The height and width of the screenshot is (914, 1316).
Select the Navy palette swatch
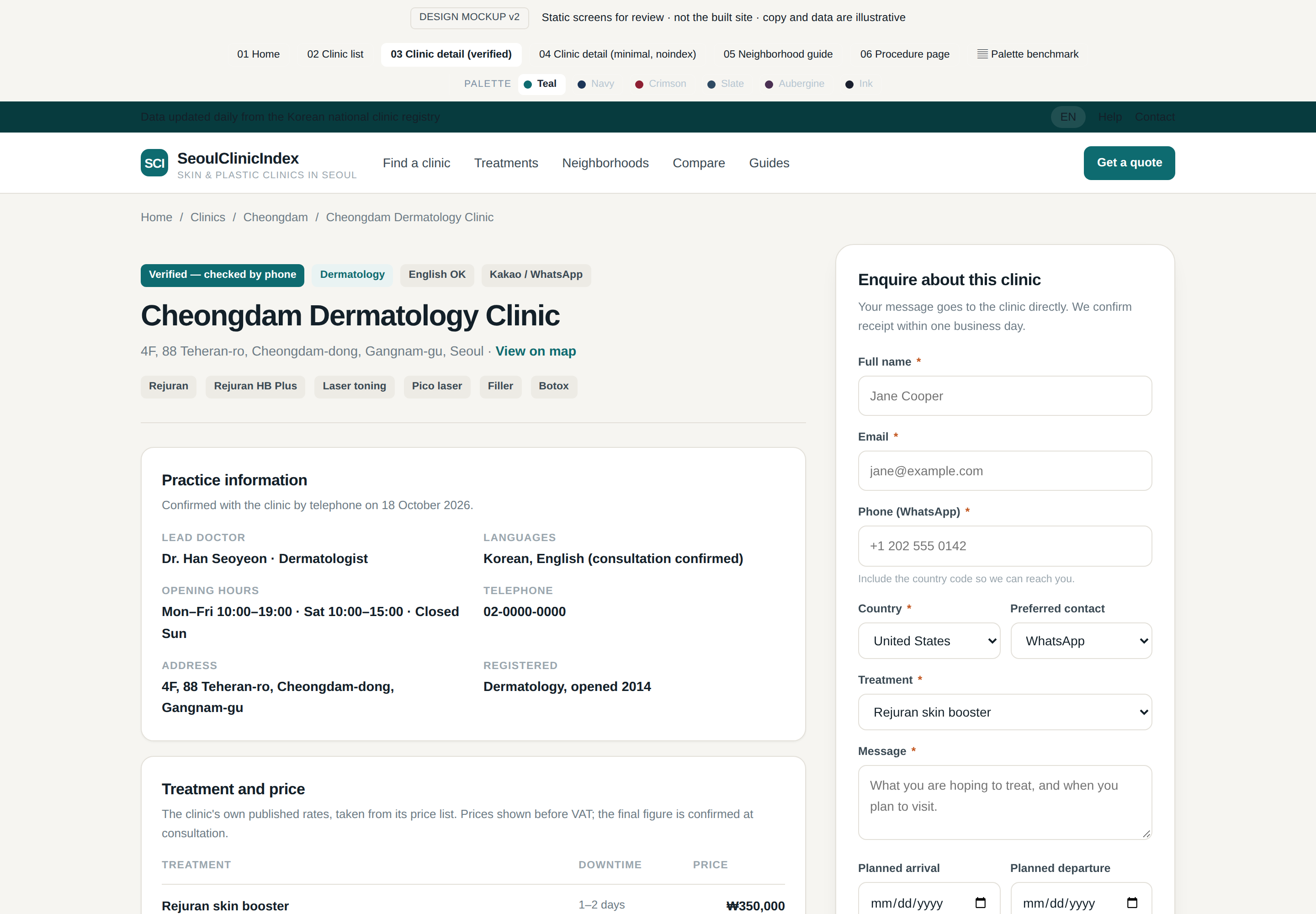coord(596,84)
